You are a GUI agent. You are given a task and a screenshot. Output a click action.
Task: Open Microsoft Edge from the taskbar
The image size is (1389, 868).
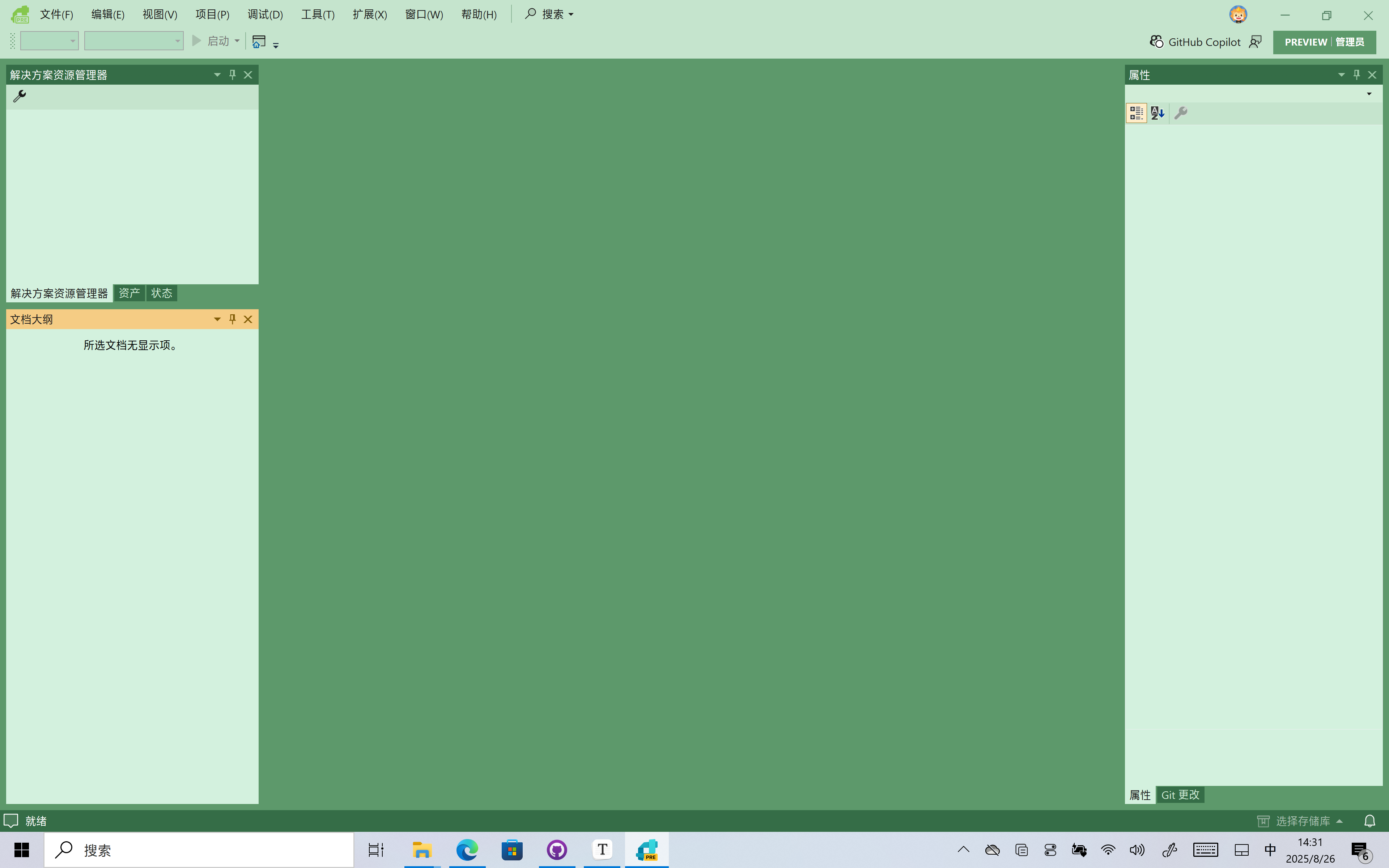coord(467,850)
